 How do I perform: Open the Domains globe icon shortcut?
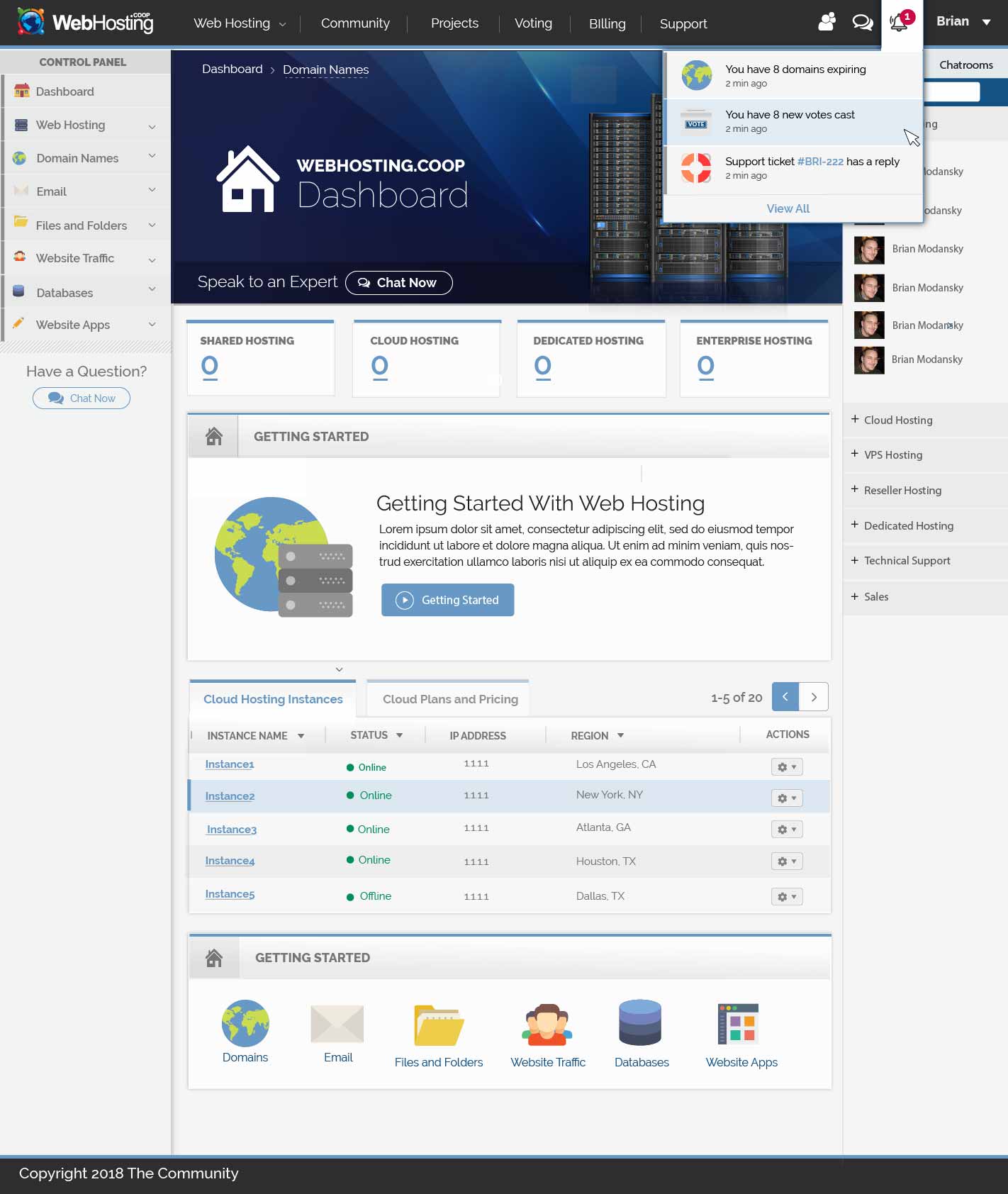[245, 1023]
